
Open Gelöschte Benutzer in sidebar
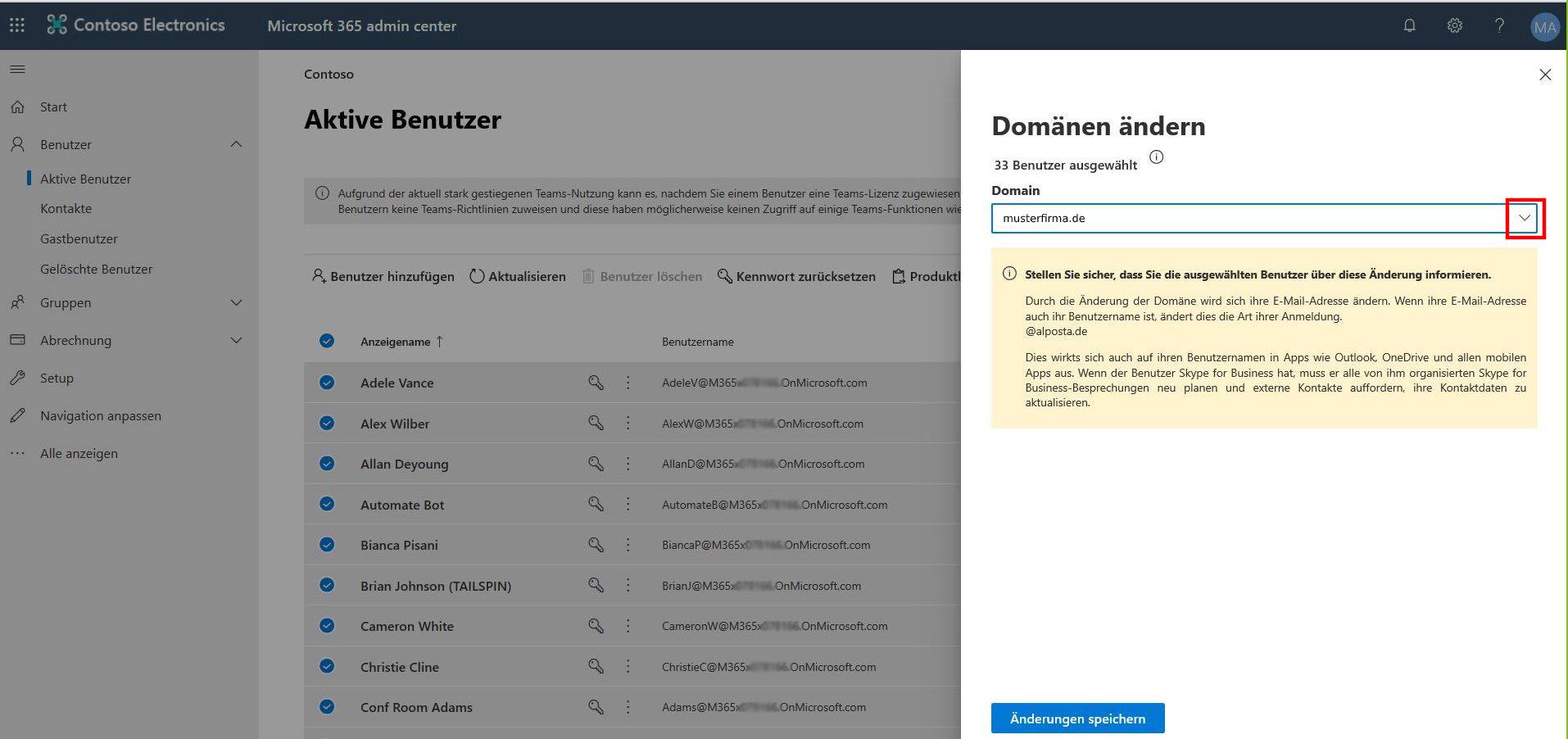pyautogui.click(x=96, y=270)
